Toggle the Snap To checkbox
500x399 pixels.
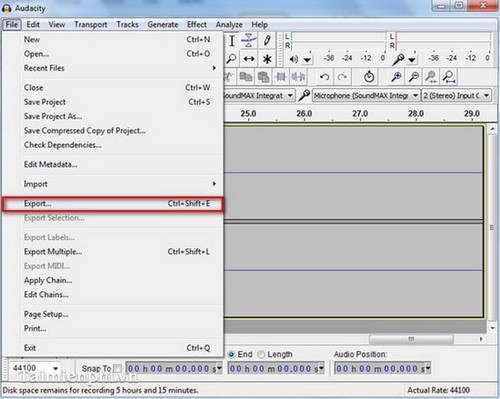click(117, 368)
